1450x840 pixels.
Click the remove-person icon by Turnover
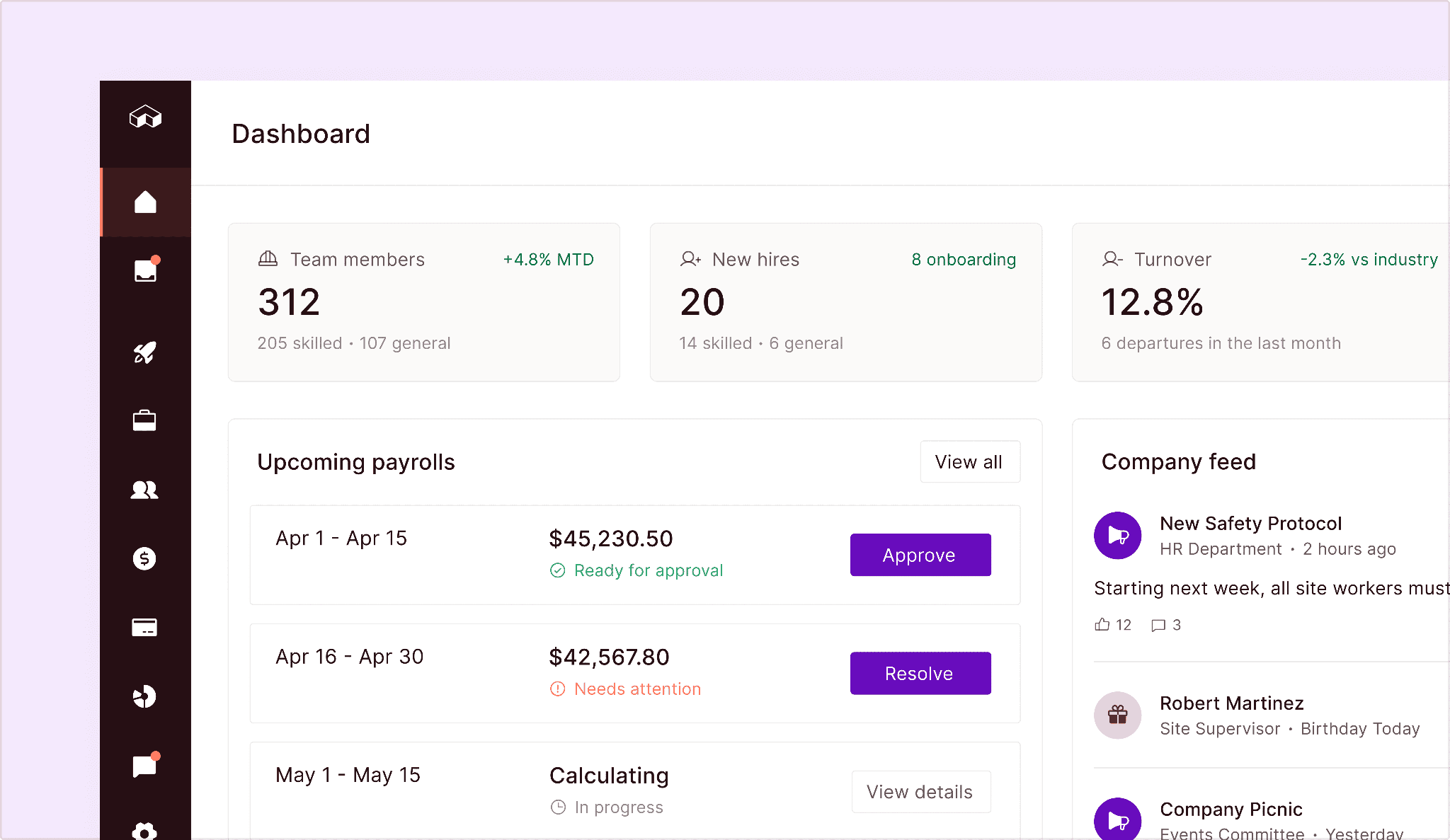[x=1112, y=259]
